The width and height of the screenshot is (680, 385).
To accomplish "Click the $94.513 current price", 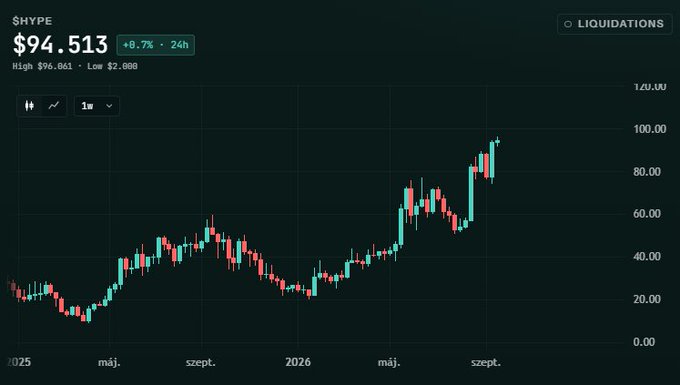I will (60, 44).
